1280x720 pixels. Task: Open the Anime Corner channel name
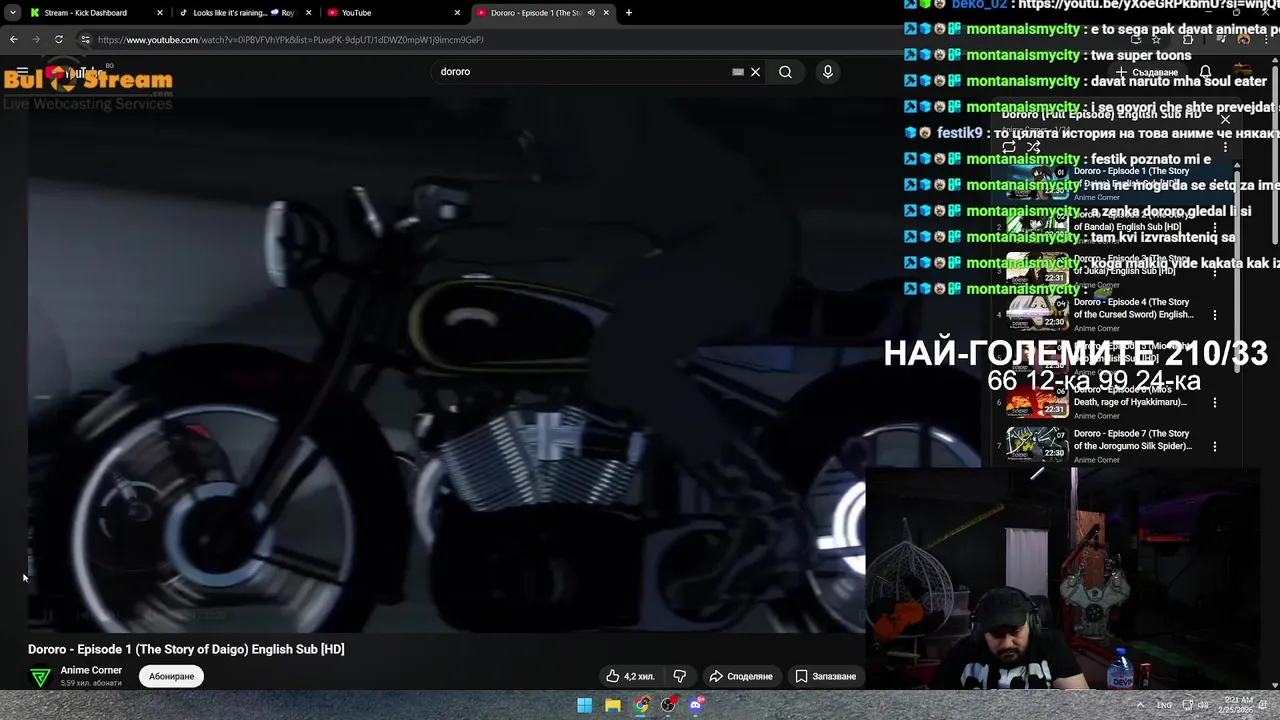click(x=91, y=670)
